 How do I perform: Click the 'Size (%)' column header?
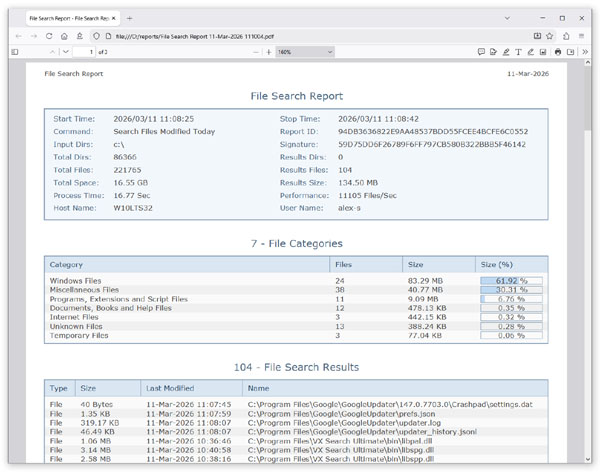(x=512, y=265)
